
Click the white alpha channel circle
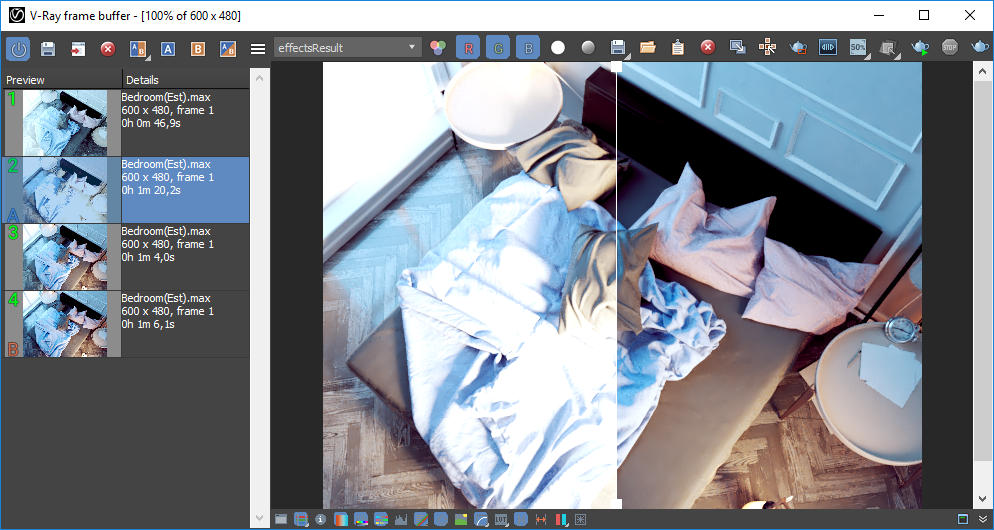[558, 48]
